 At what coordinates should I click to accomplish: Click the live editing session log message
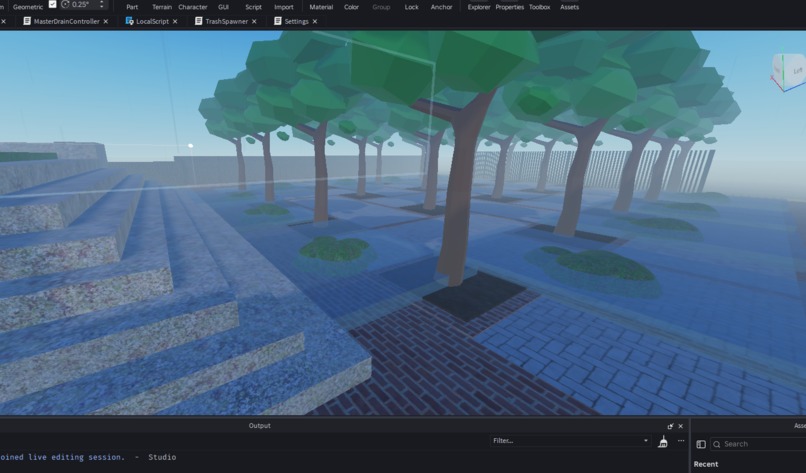[x=87, y=457]
